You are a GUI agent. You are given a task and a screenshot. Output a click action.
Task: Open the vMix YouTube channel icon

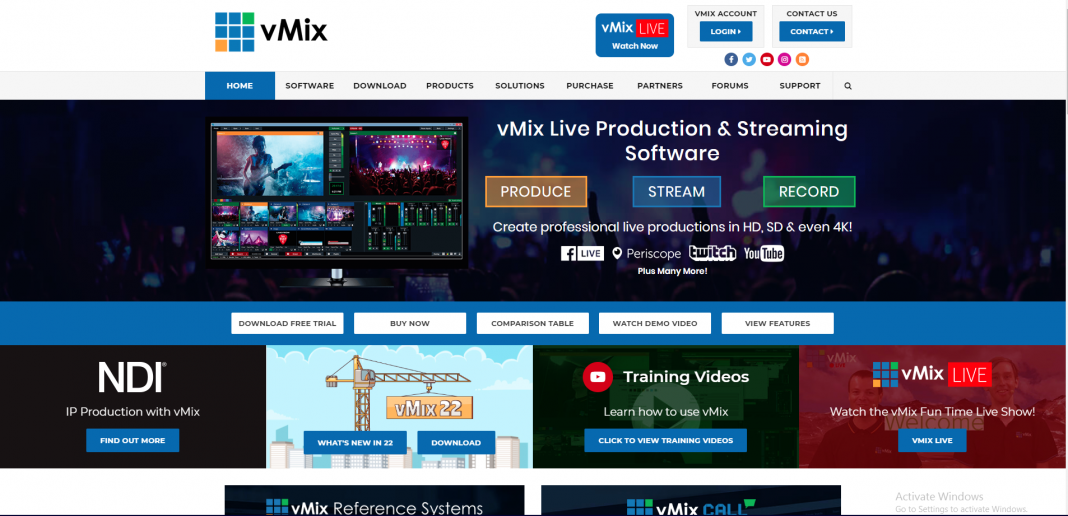click(767, 60)
